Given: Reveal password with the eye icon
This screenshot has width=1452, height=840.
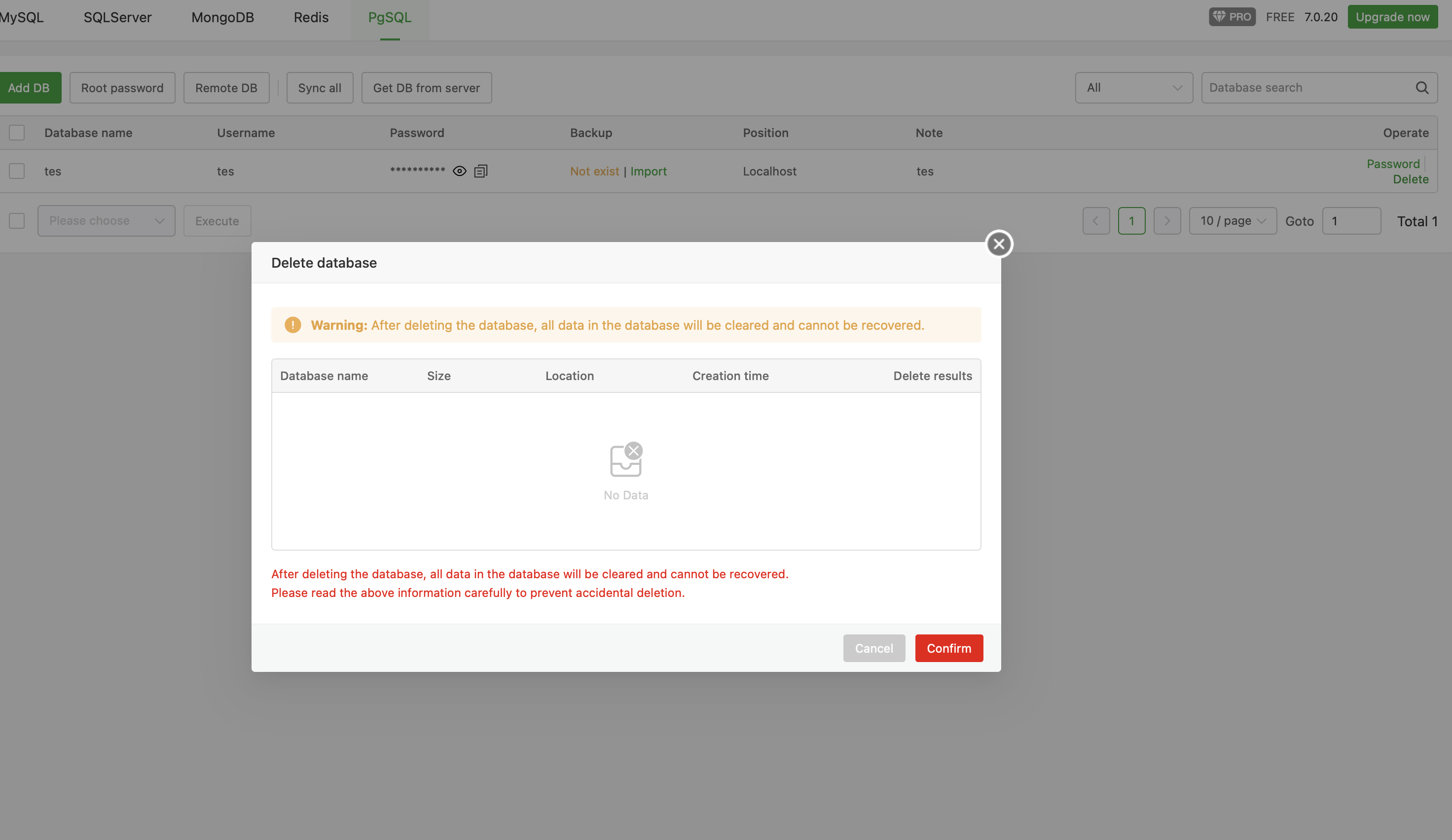Looking at the screenshot, I should tap(459, 171).
